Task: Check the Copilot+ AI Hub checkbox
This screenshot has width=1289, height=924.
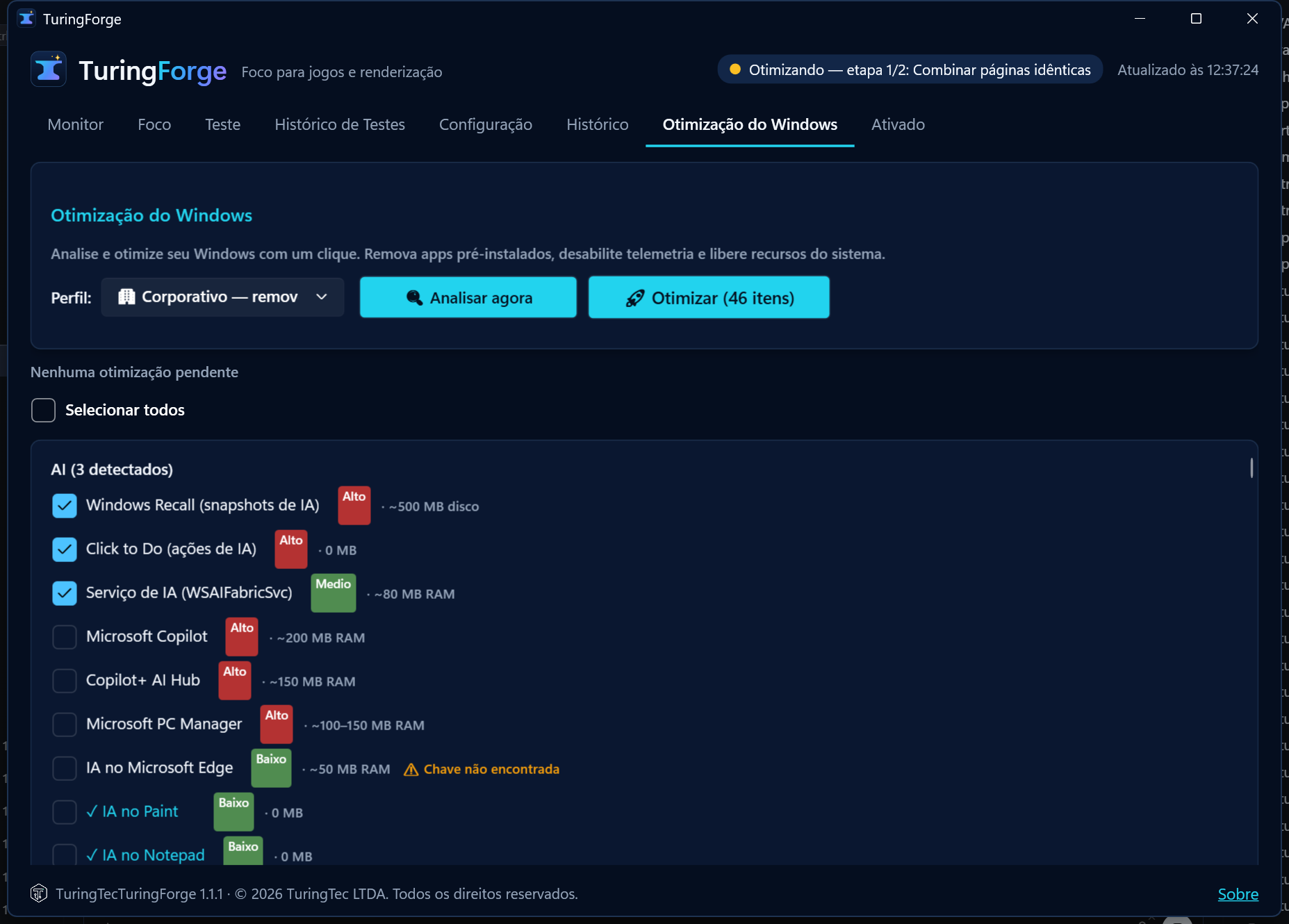Action: 65,680
